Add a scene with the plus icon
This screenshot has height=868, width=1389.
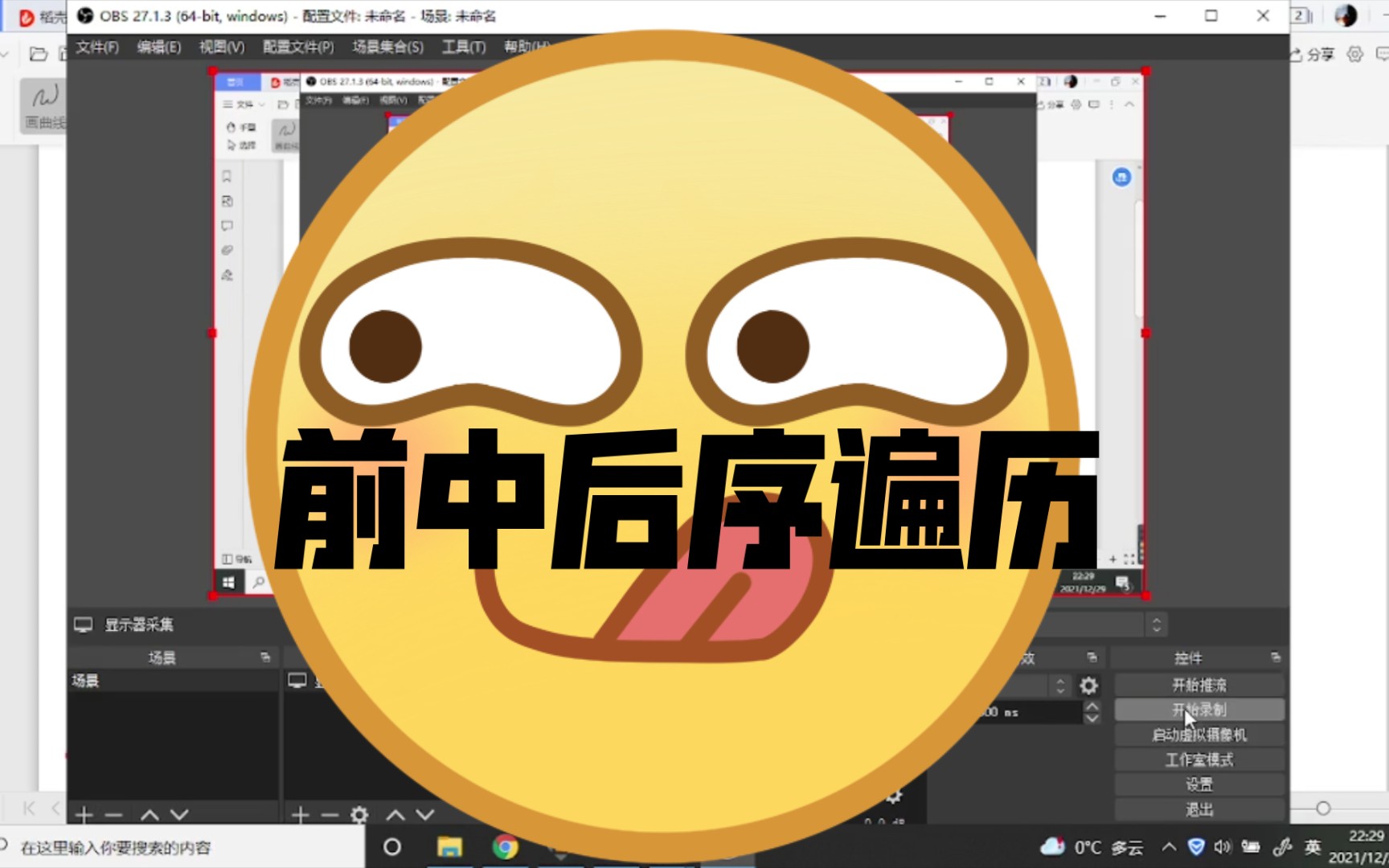pos(84,815)
